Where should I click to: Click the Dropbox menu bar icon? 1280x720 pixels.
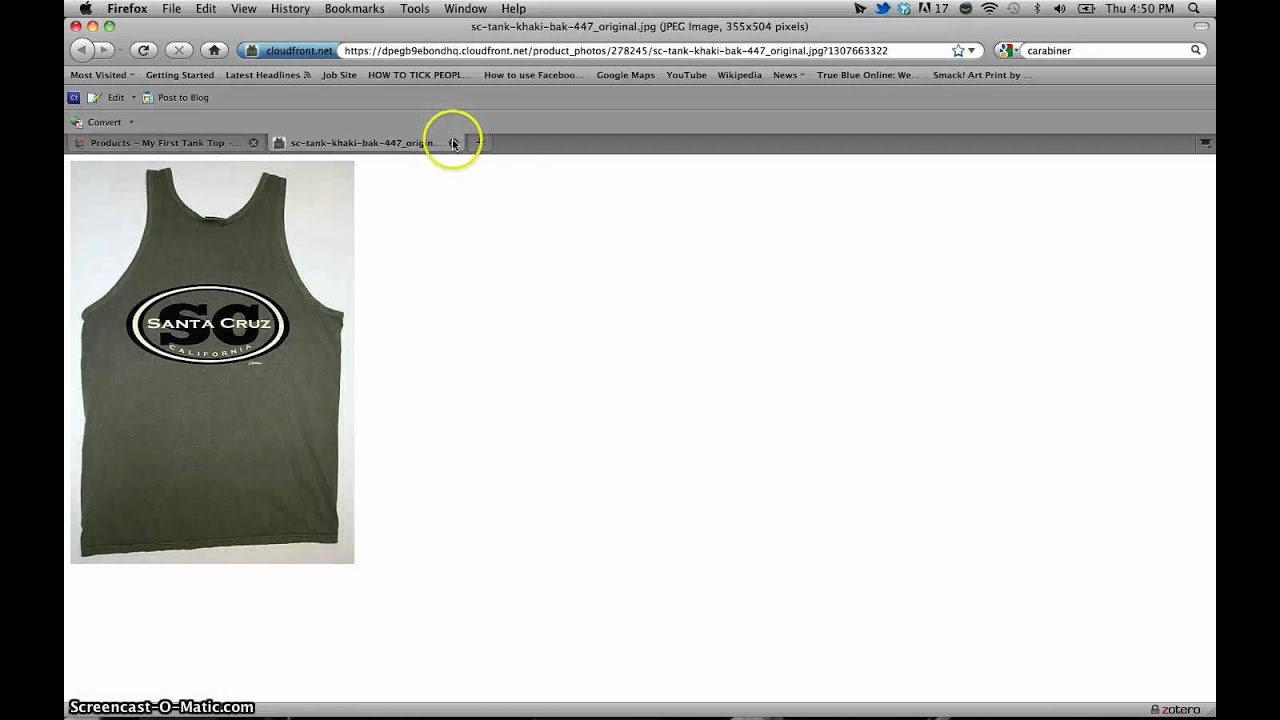(904, 8)
